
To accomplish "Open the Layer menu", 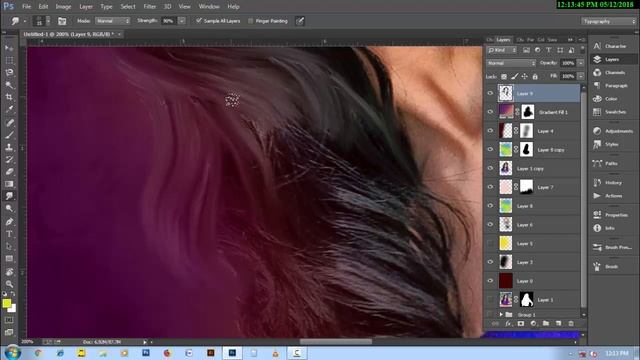I will (x=86, y=7).
